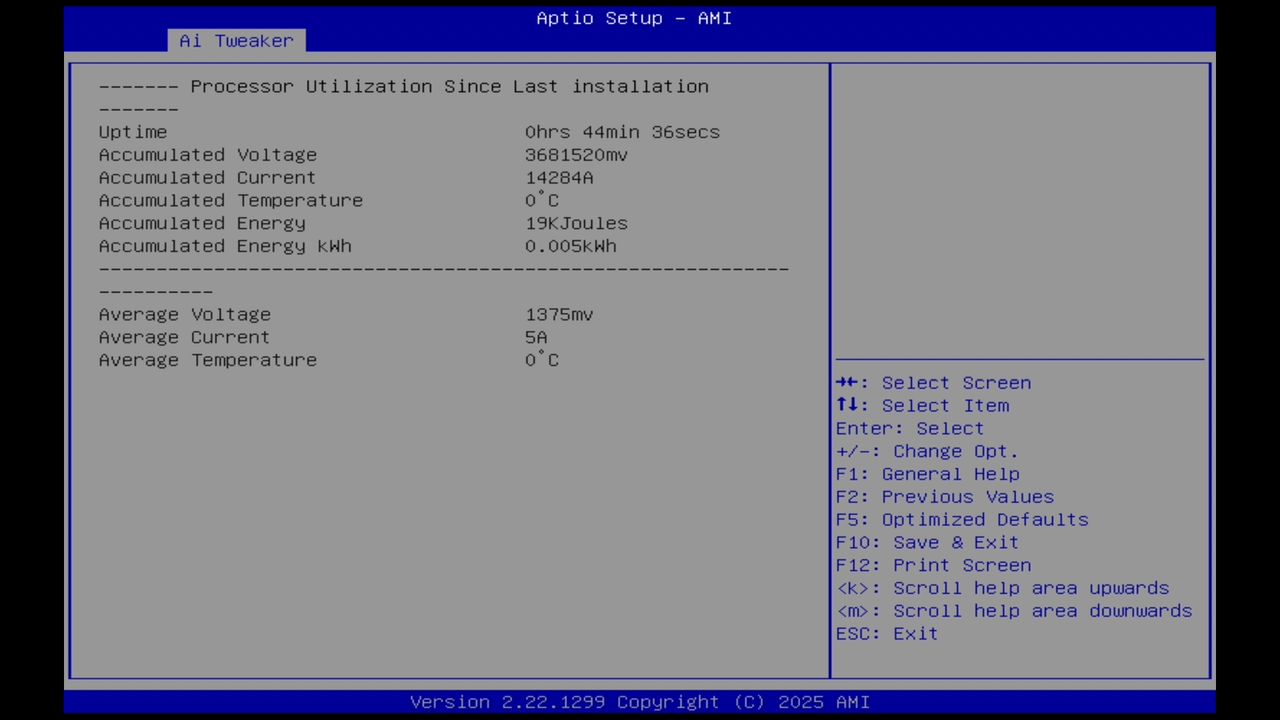
Task: Click the Accumulated Voltage entry
Action: [x=207, y=154]
